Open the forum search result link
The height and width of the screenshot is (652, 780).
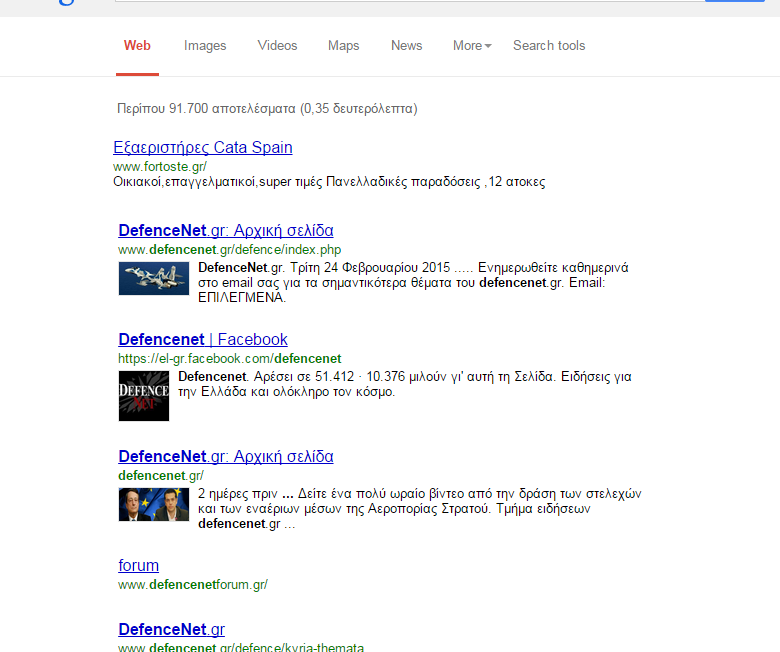(x=139, y=566)
